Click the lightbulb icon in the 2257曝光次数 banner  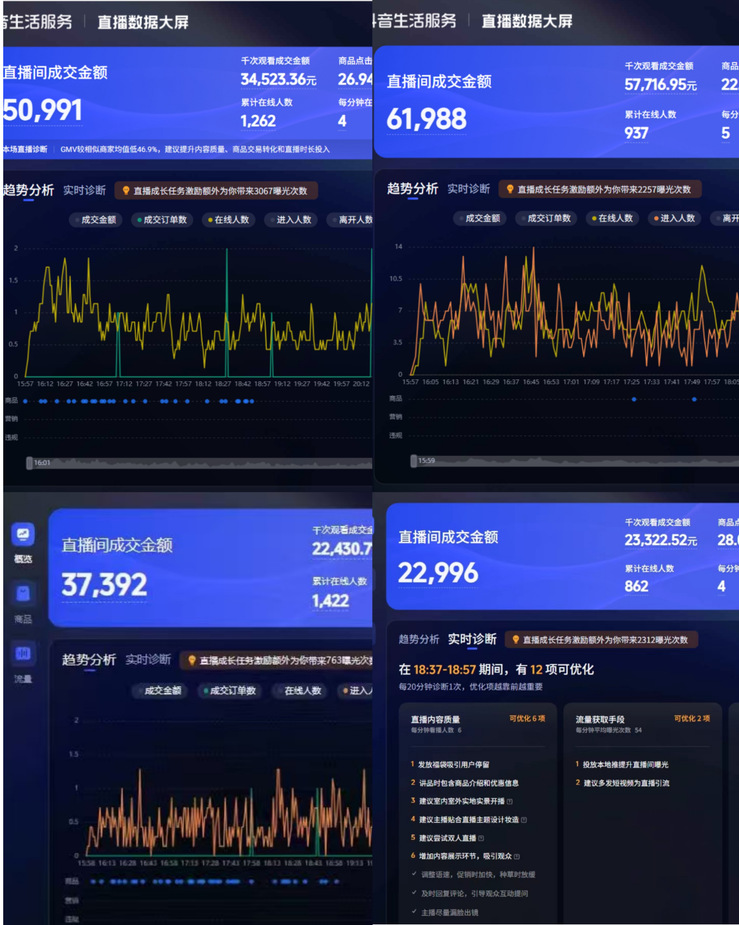pos(510,189)
